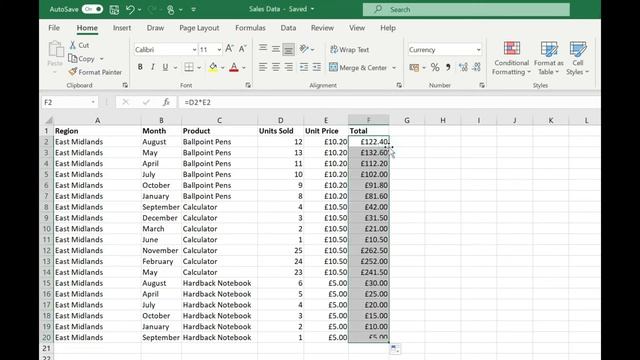Open the Formulas tab
Image resolution: width=640 pixels, height=360 pixels.
[250, 28]
